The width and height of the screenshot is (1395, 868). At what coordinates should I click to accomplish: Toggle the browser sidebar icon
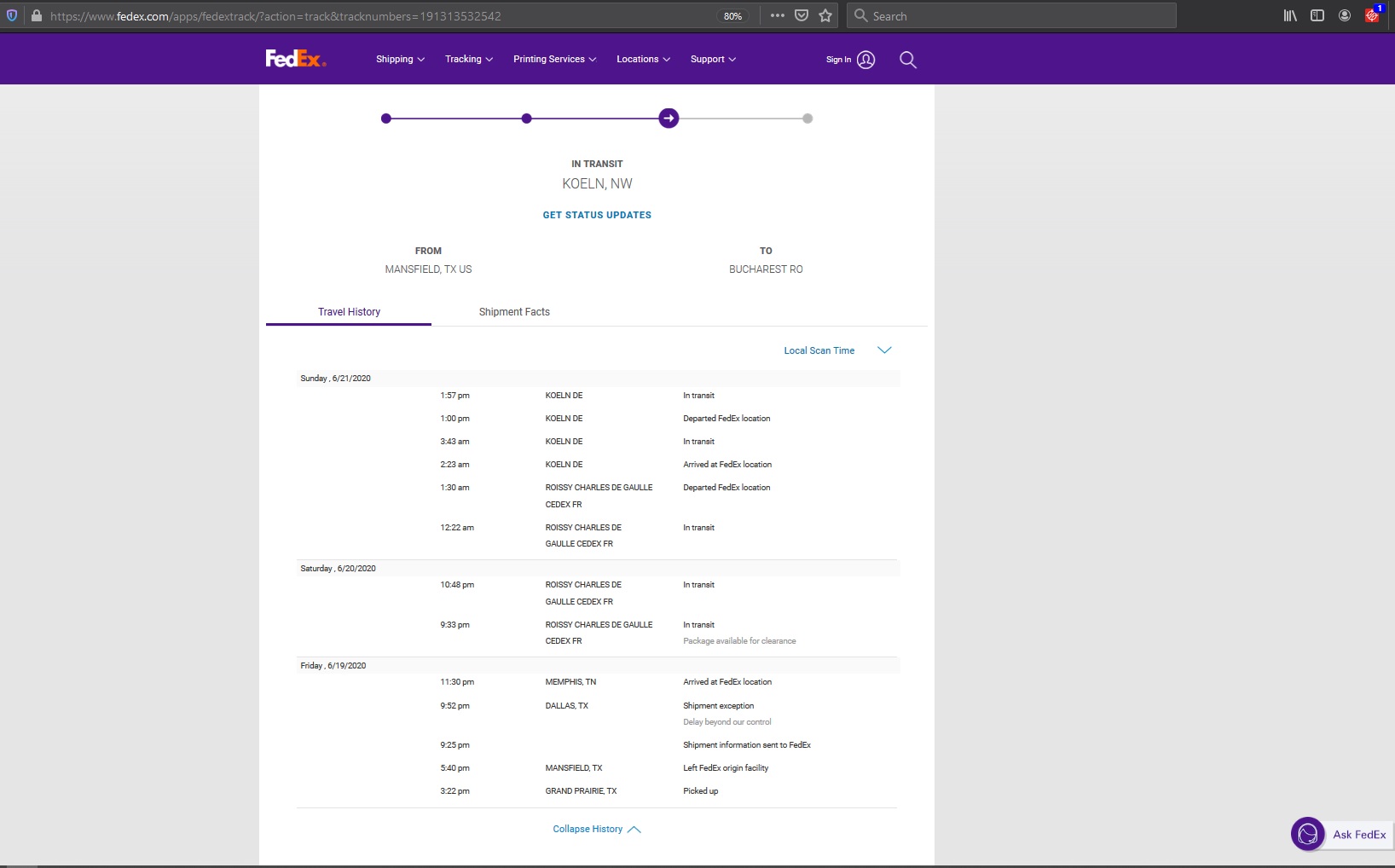point(1317,15)
